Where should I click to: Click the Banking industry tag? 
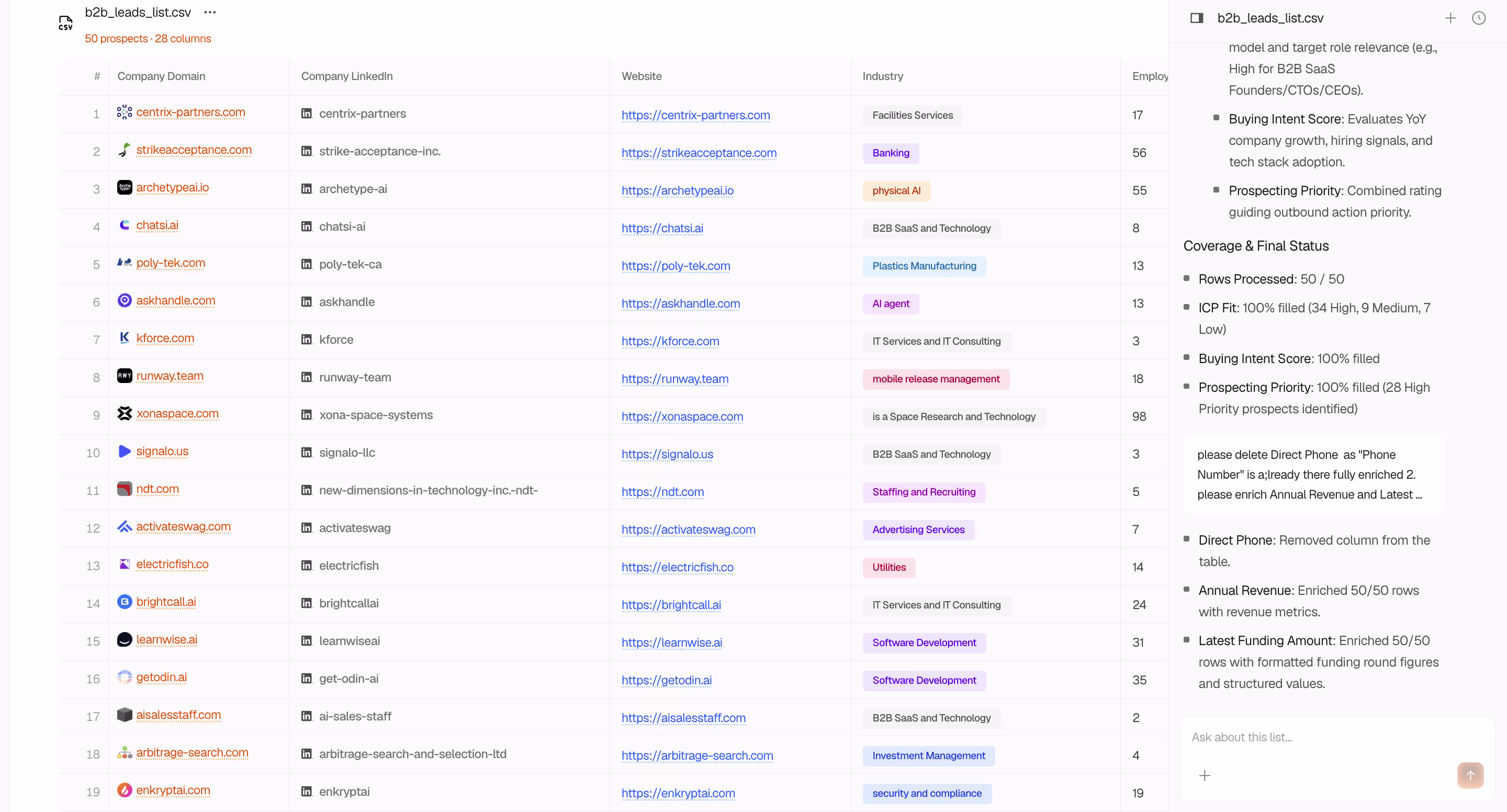tap(891, 153)
